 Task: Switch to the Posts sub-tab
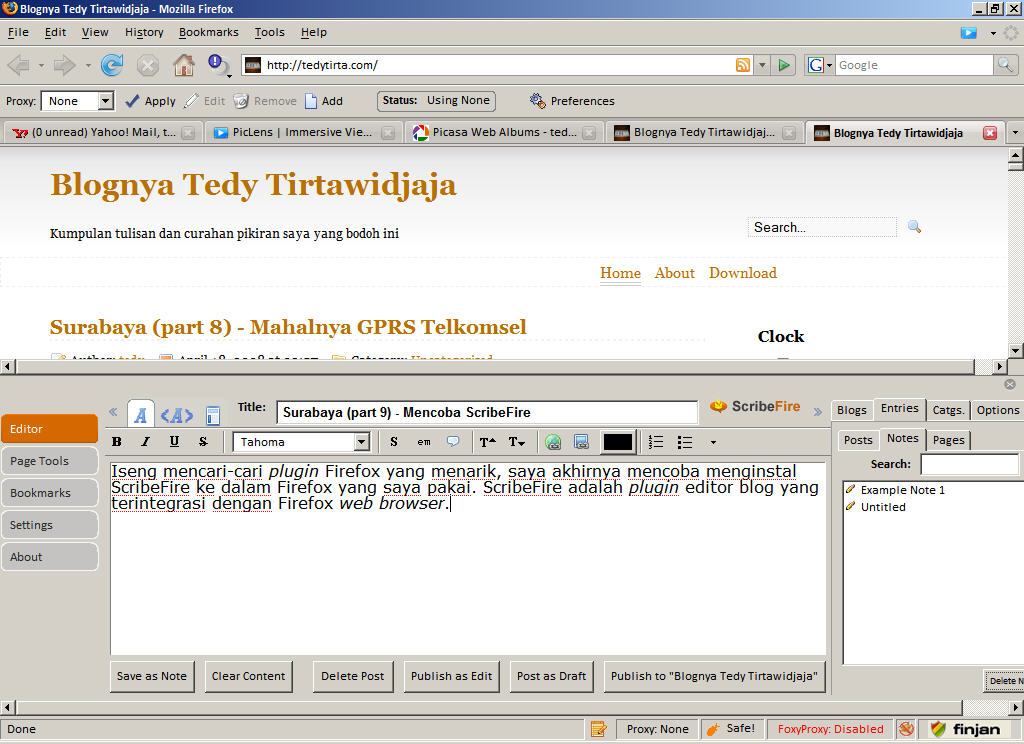point(858,440)
